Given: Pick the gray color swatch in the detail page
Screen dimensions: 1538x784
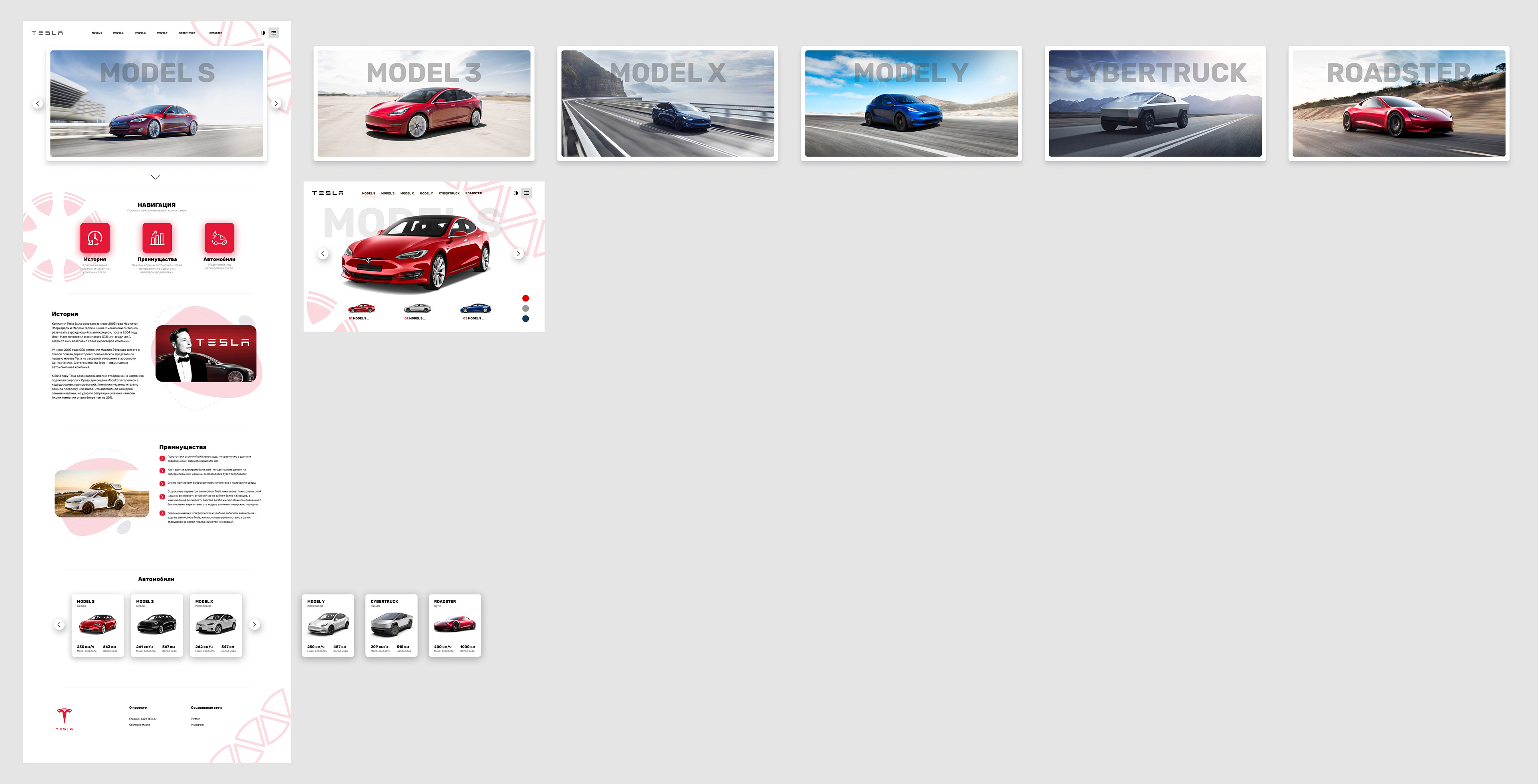Looking at the screenshot, I should coord(525,308).
